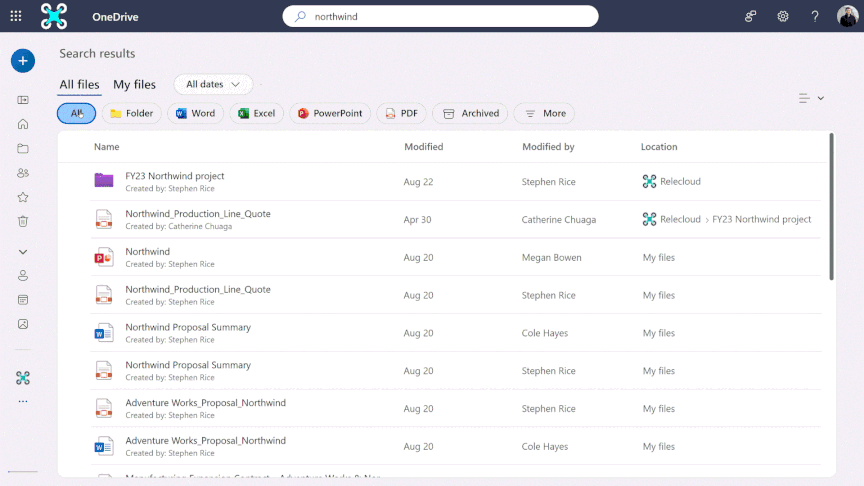The image size is (864, 486).
Task: Open the Media image sidebar icon
Action: [x=23, y=324]
